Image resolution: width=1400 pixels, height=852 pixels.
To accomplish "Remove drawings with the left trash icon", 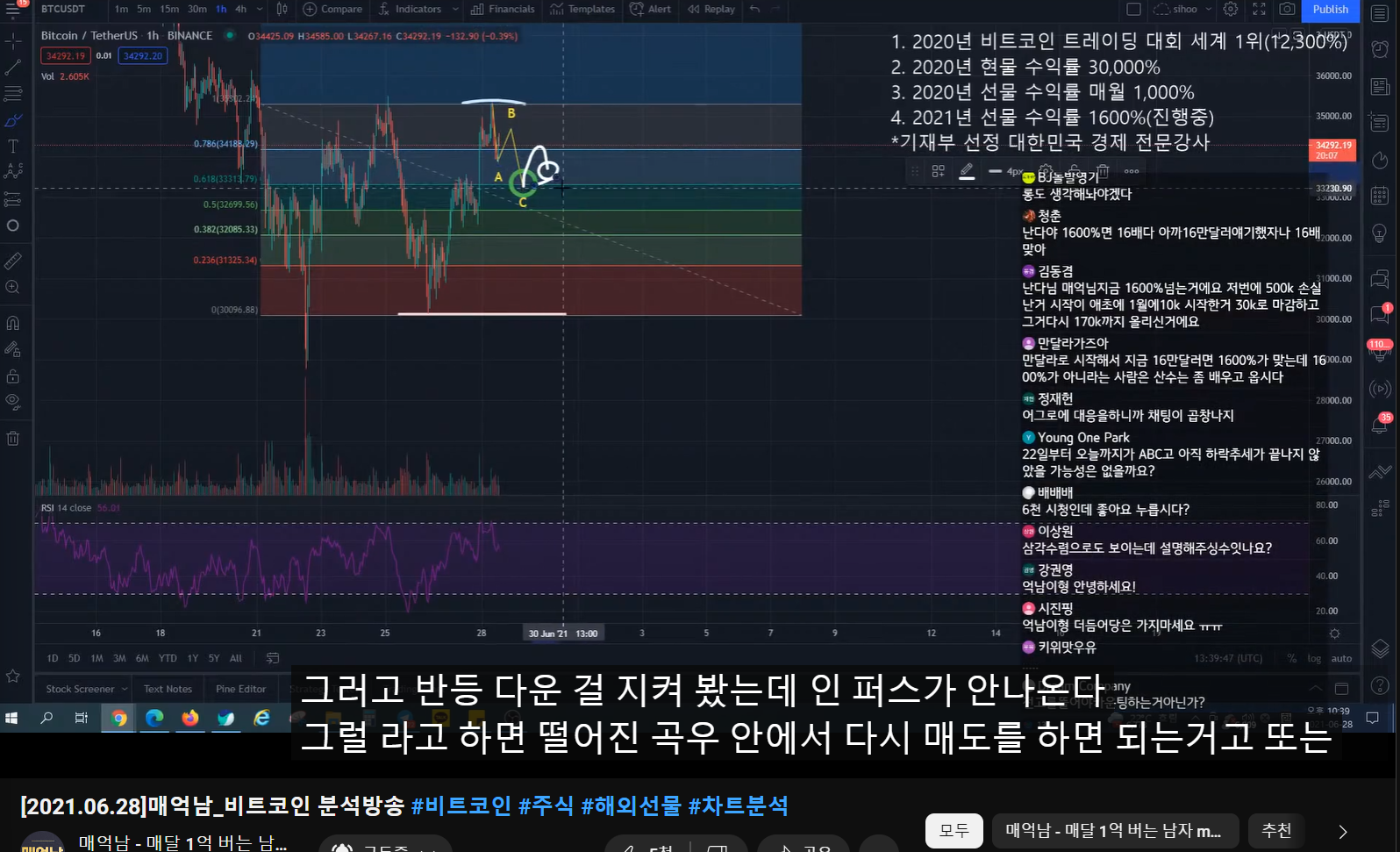I will click(x=13, y=438).
